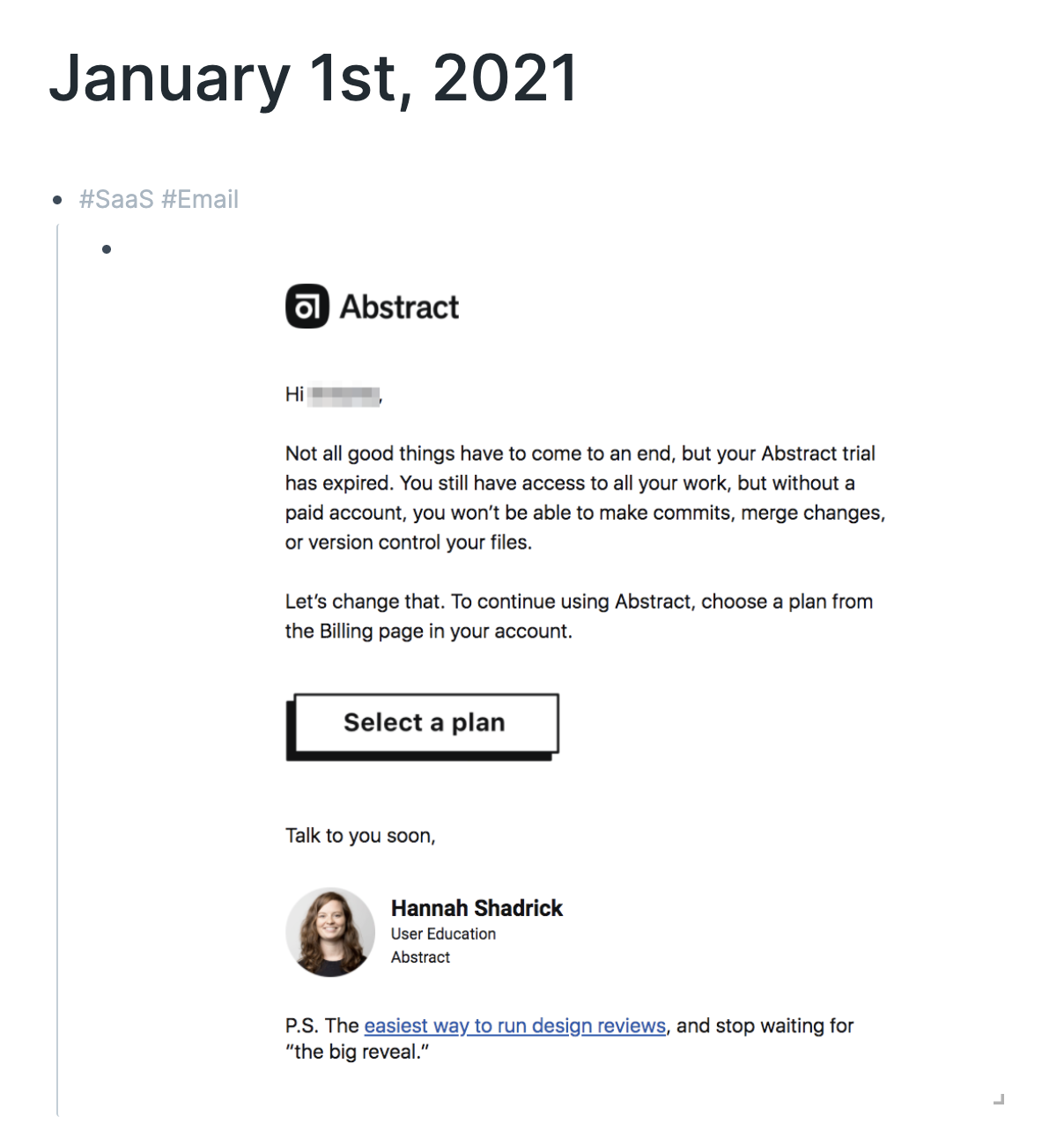This screenshot has height=1145, width=1064.
Task: Click the Let's change that paragraph
Action: (579, 616)
